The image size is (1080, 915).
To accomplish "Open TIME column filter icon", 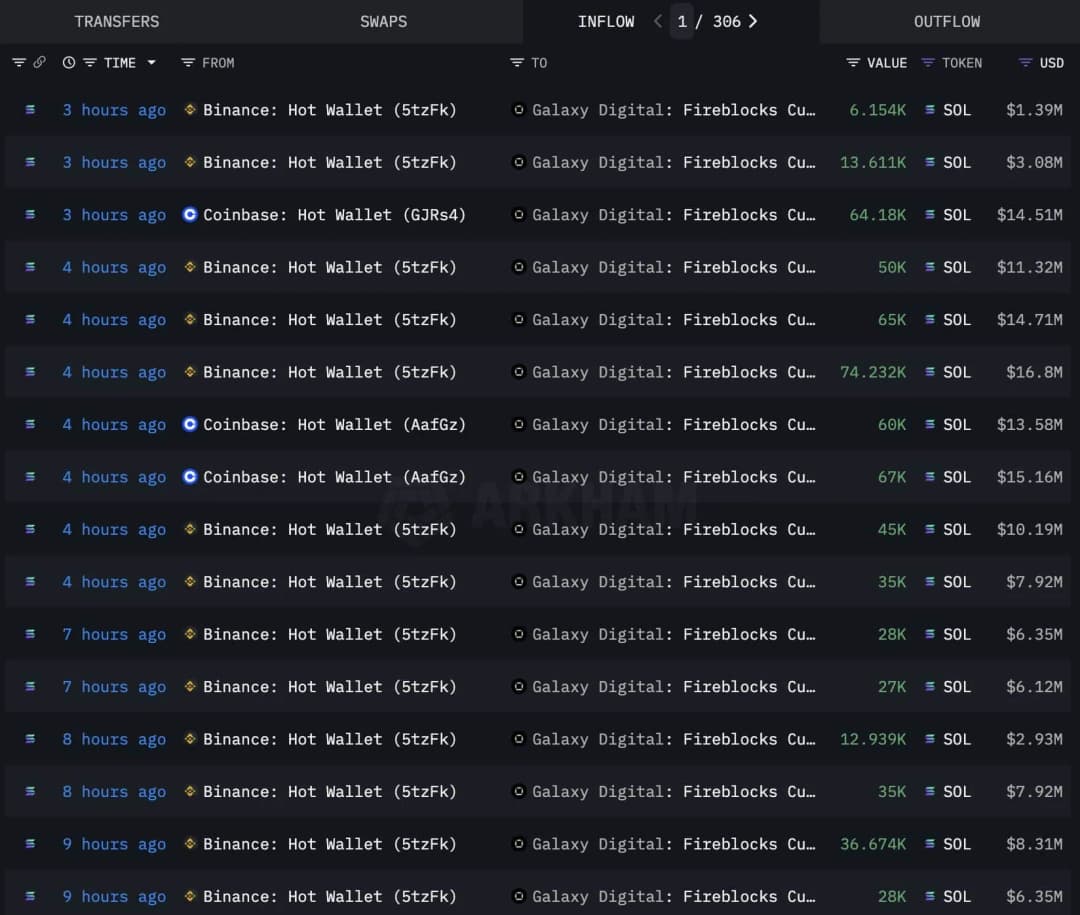I will [x=90, y=63].
